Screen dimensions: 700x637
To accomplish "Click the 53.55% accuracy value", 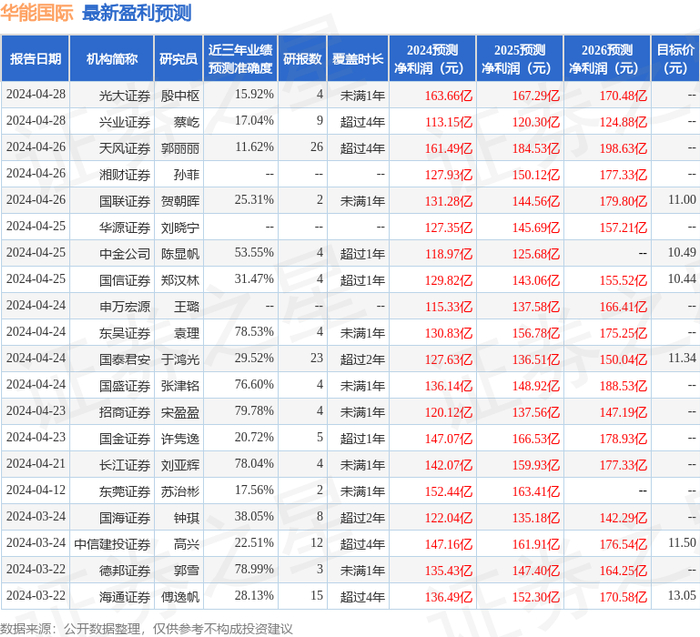I will coord(254,252).
